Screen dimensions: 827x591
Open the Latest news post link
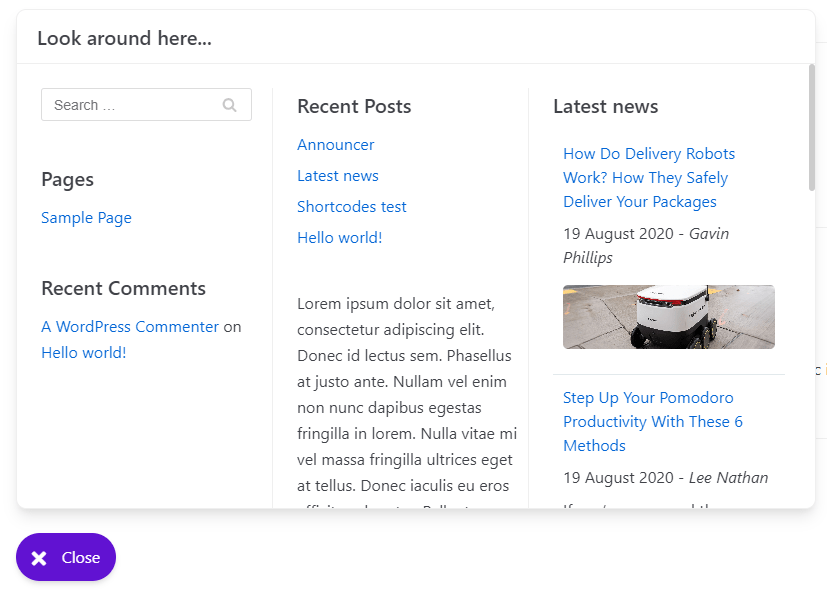coord(338,176)
